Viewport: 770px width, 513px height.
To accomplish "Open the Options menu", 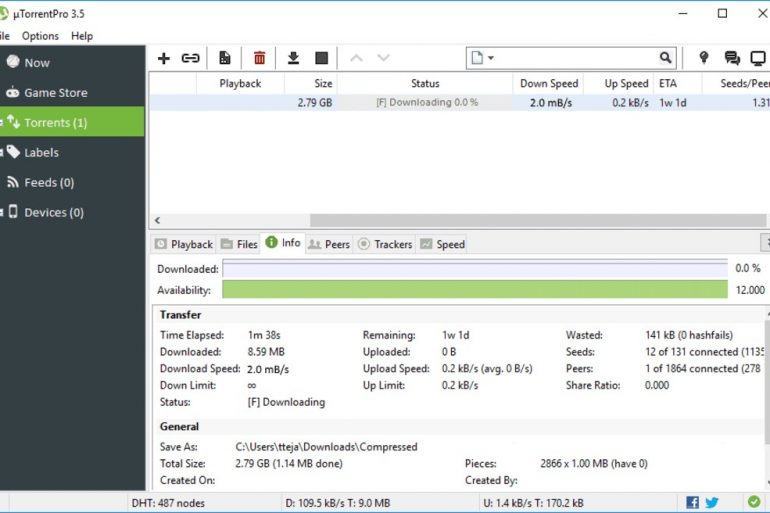I will [40, 36].
